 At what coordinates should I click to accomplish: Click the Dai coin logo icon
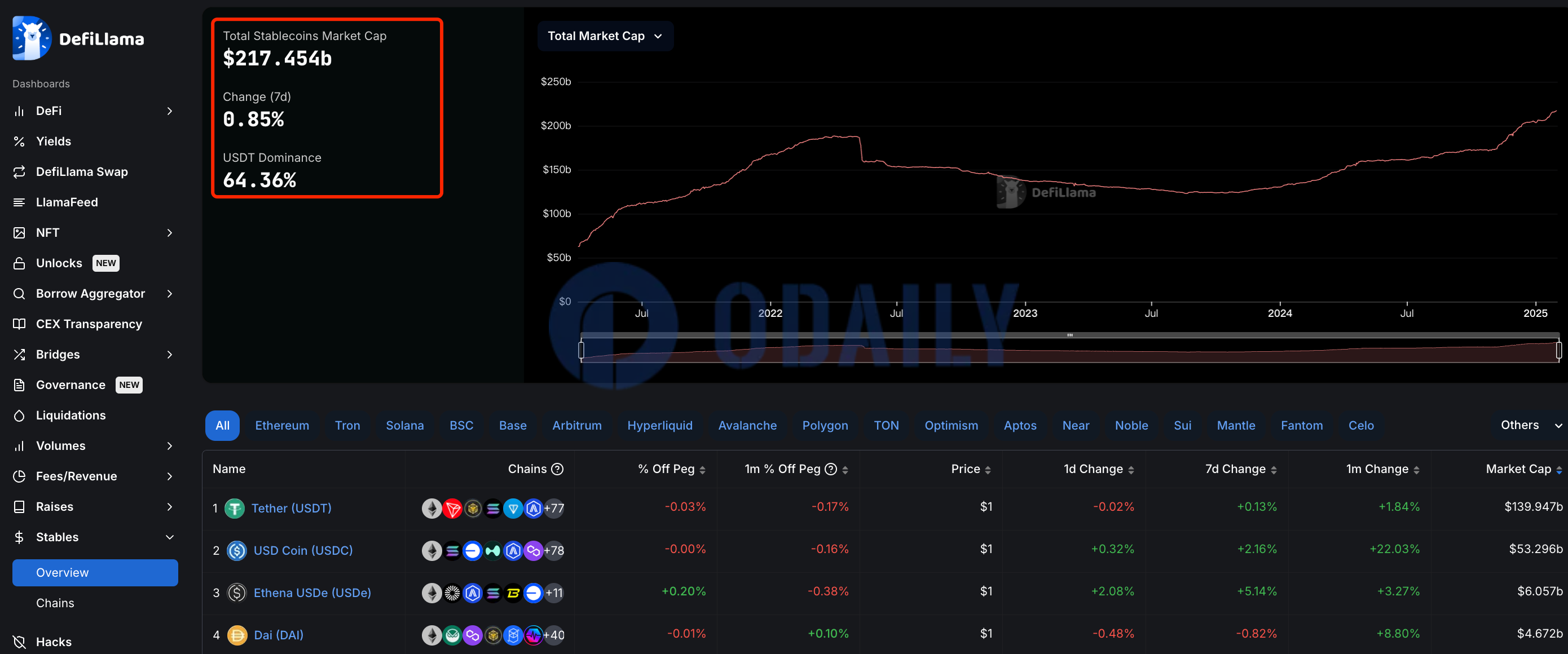[x=237, y=634]
